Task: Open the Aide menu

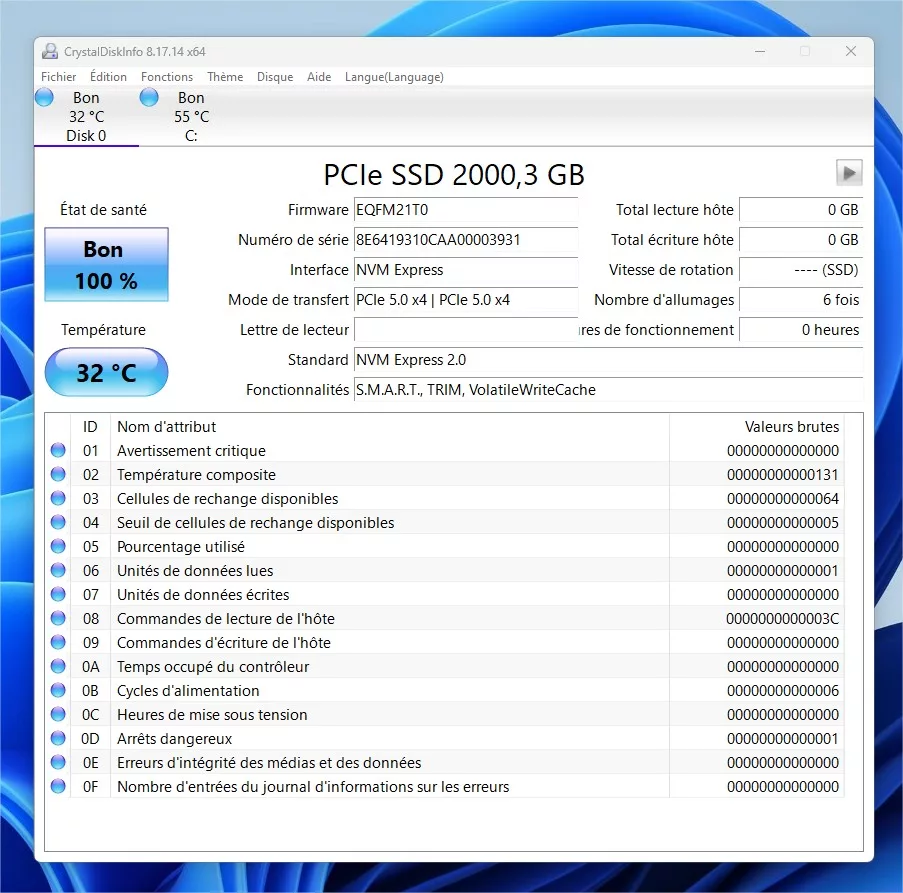Action: 319,77
